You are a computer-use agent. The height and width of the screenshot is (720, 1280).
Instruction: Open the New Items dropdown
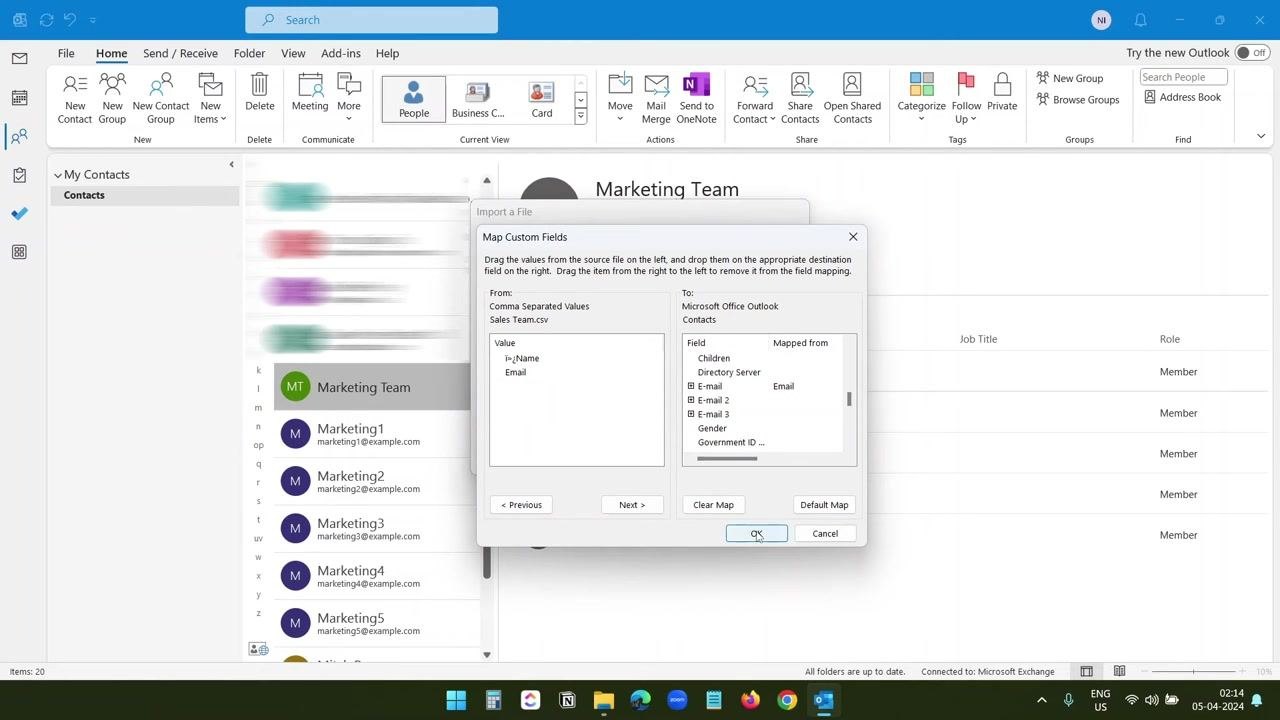[x=210, y=99]
